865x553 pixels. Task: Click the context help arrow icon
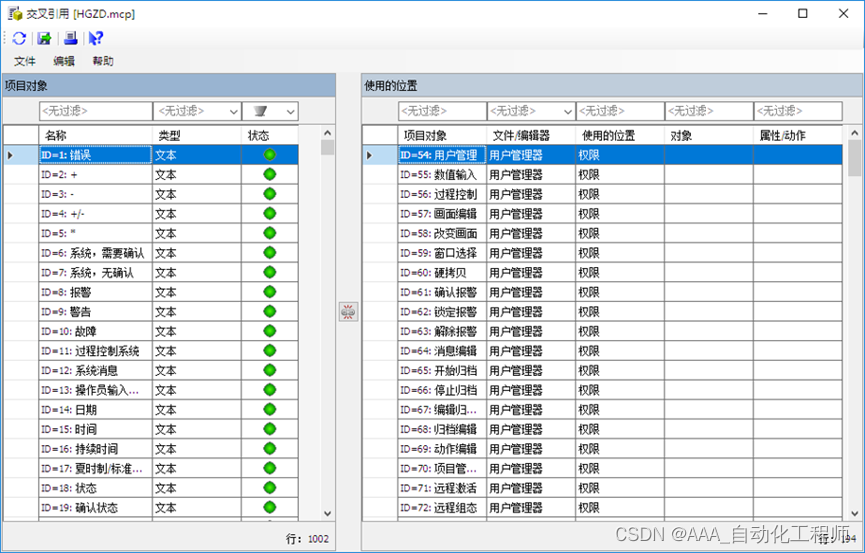click(96, 38)
